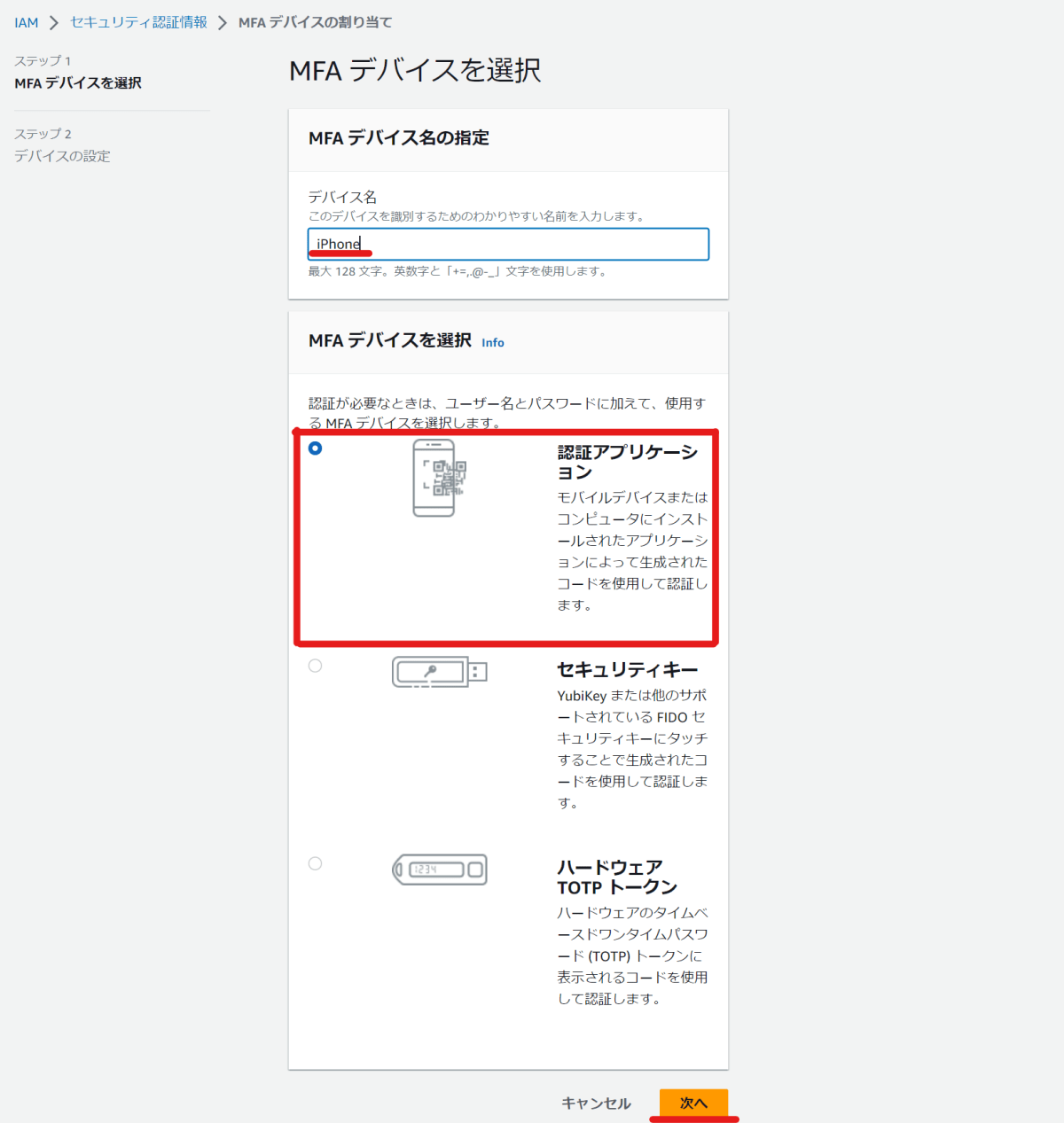Screen dimensions: 1064x1123
Task: Click the 最大 128 文字 hint text
Action: (458, 271)
